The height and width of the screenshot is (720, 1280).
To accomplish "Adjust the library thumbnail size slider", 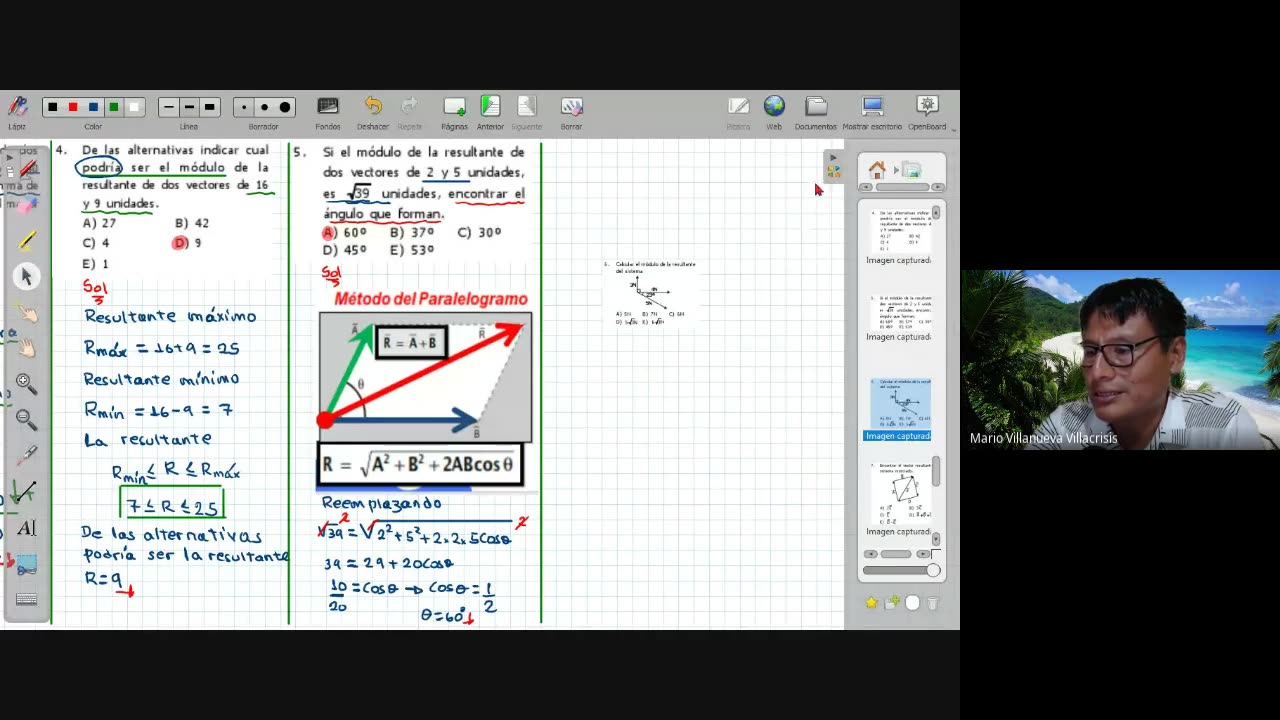I will click(x=902, y=570).
